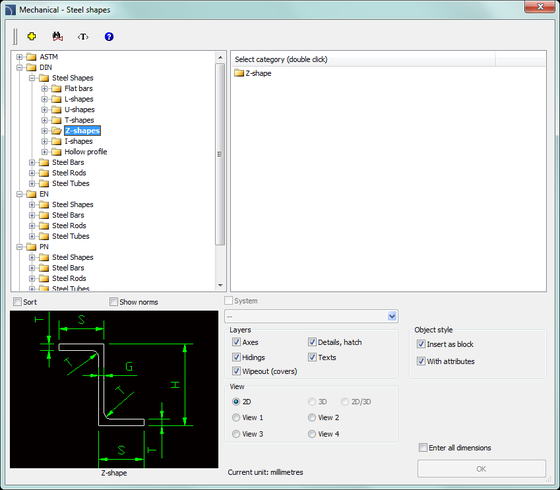Select the View 1 radio button

(236, 418)
